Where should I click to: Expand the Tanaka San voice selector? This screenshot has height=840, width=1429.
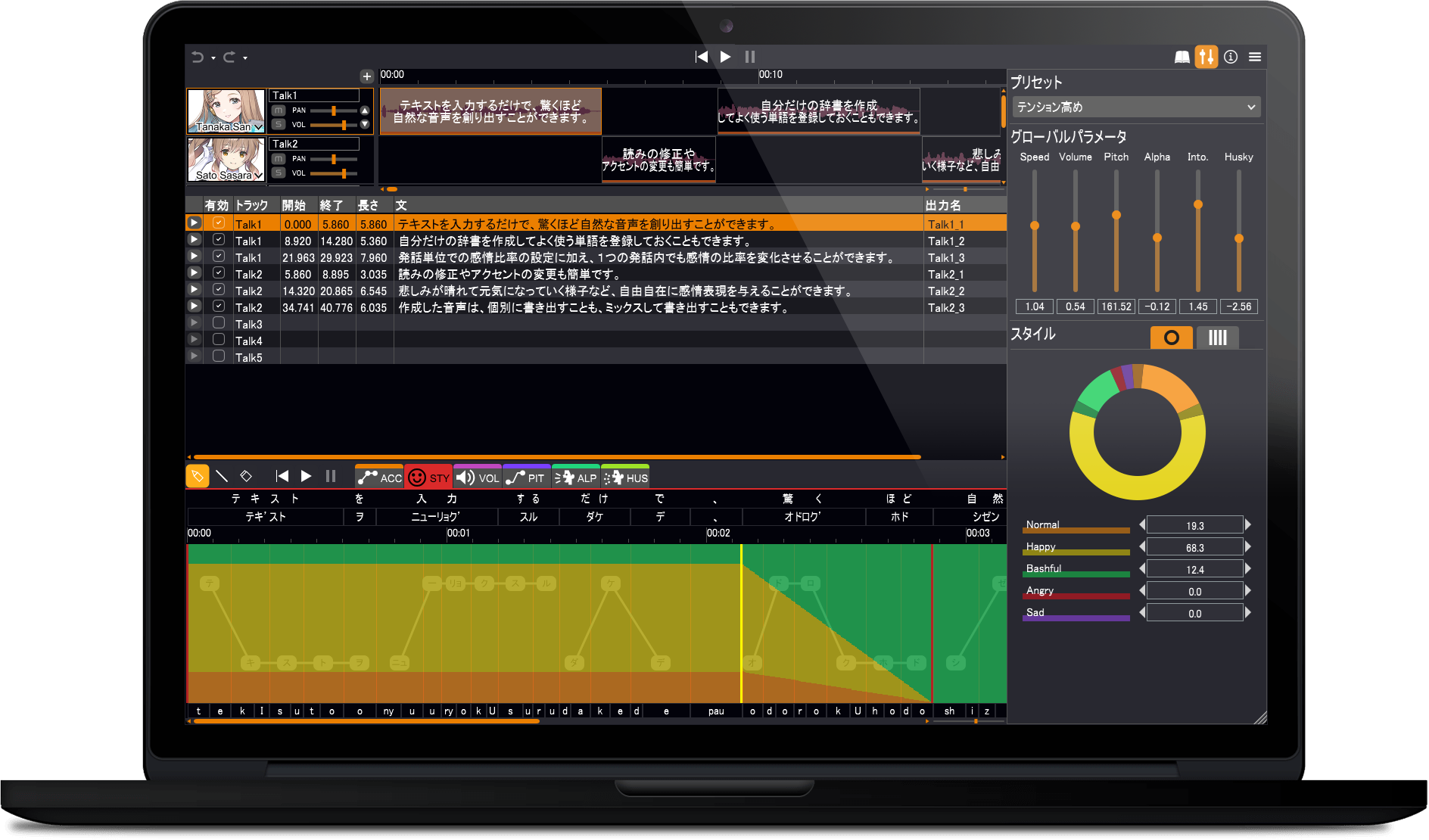(258, 127)
